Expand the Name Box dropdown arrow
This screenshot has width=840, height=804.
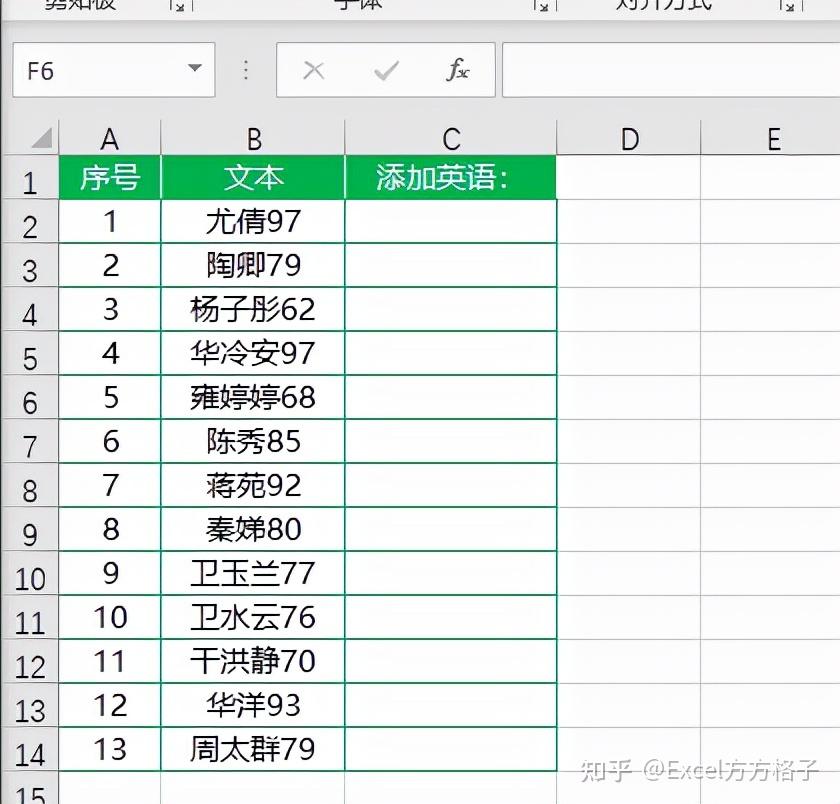196,70
